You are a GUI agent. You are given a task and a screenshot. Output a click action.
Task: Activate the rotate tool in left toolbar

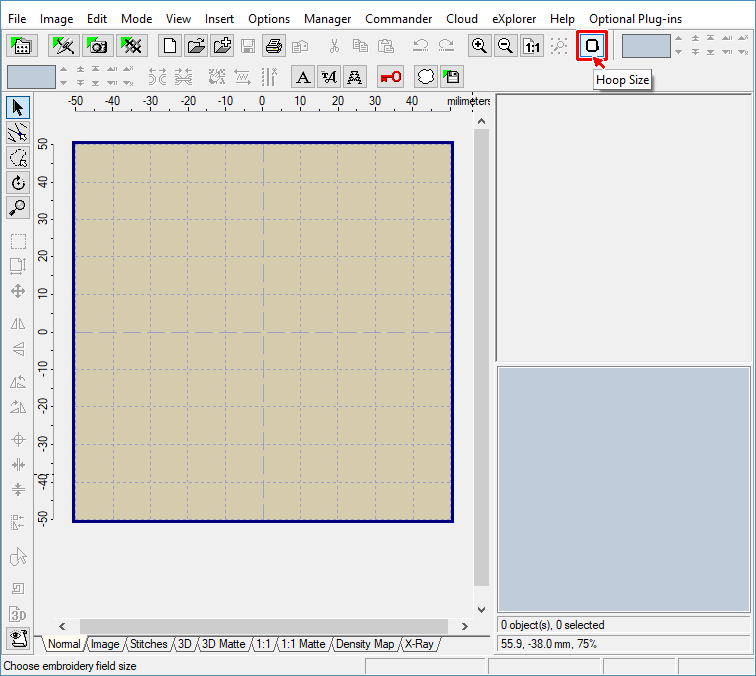(x=18, y=183)
